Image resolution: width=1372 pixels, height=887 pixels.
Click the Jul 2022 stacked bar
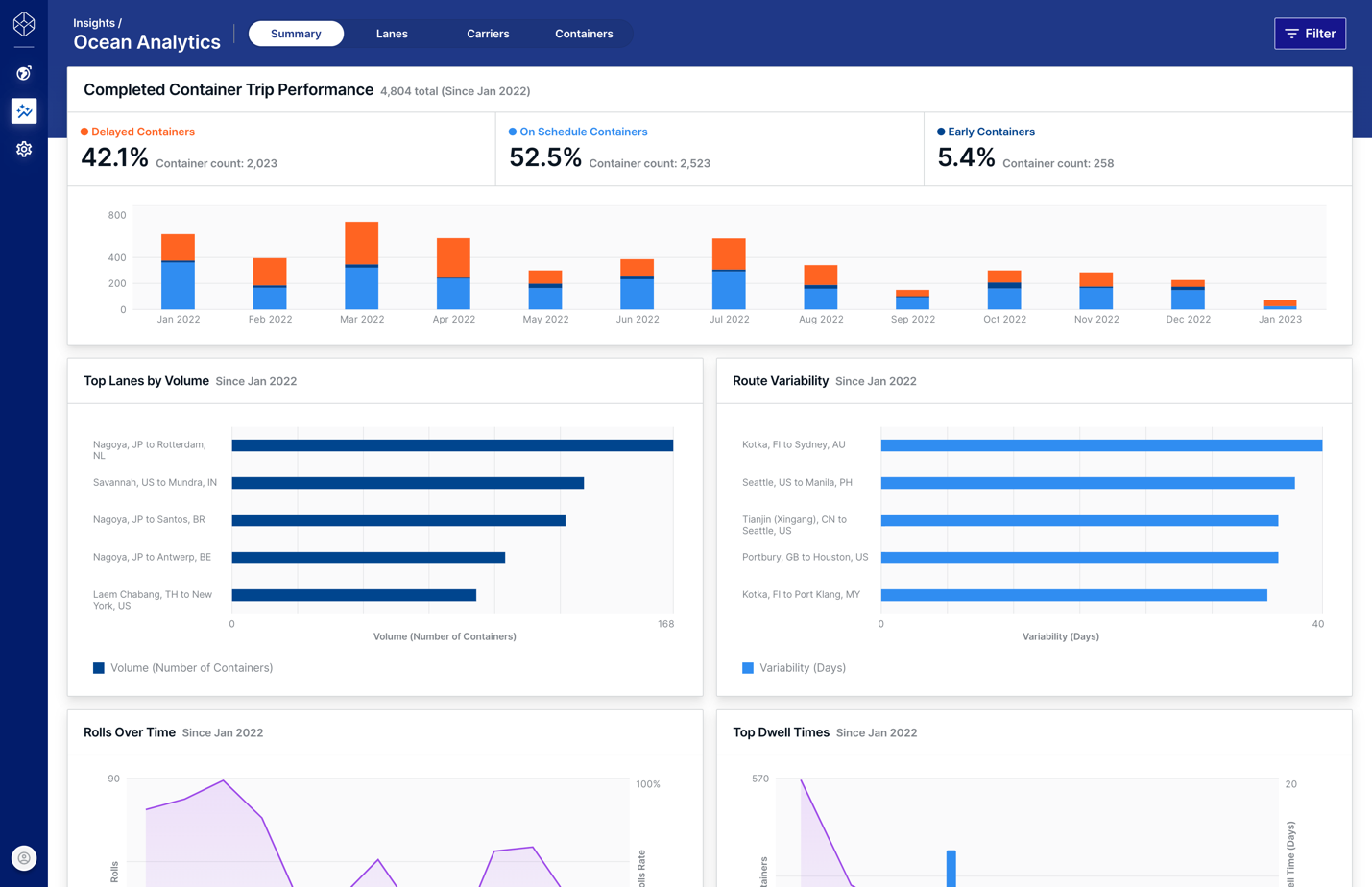pyautogui.click(x=729, y=274)
